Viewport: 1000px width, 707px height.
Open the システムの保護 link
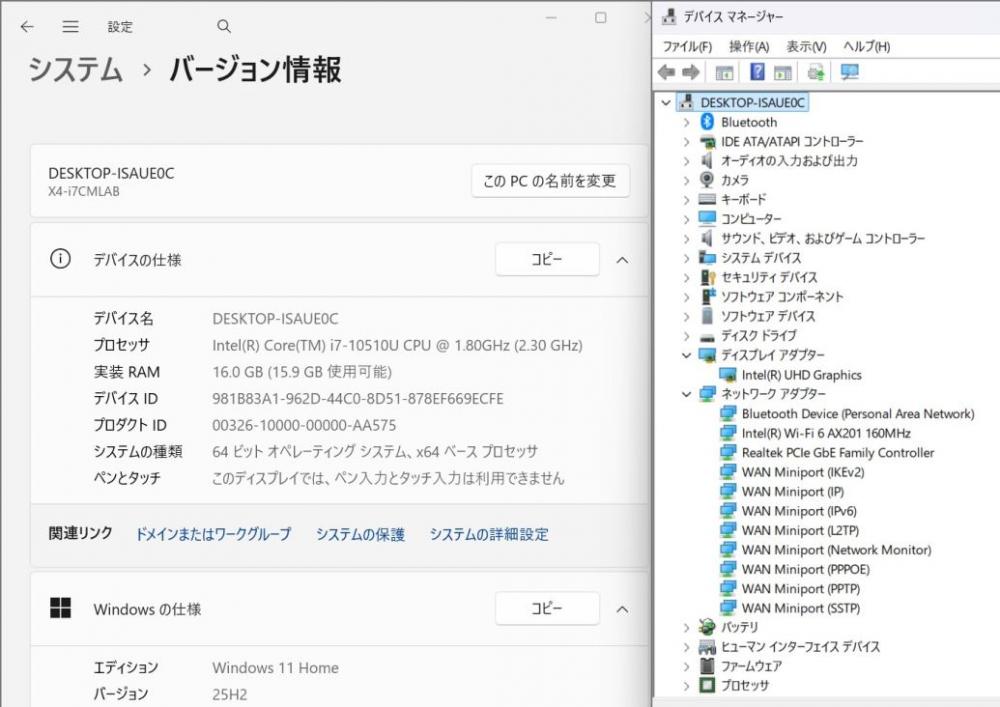click(360, 535)
